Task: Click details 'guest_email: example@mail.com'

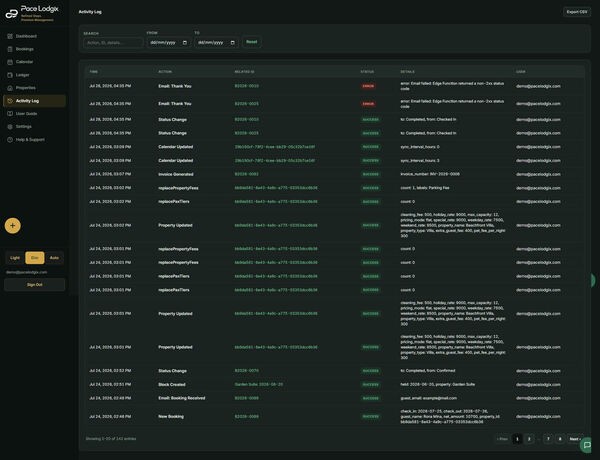Action: (430, 398)
